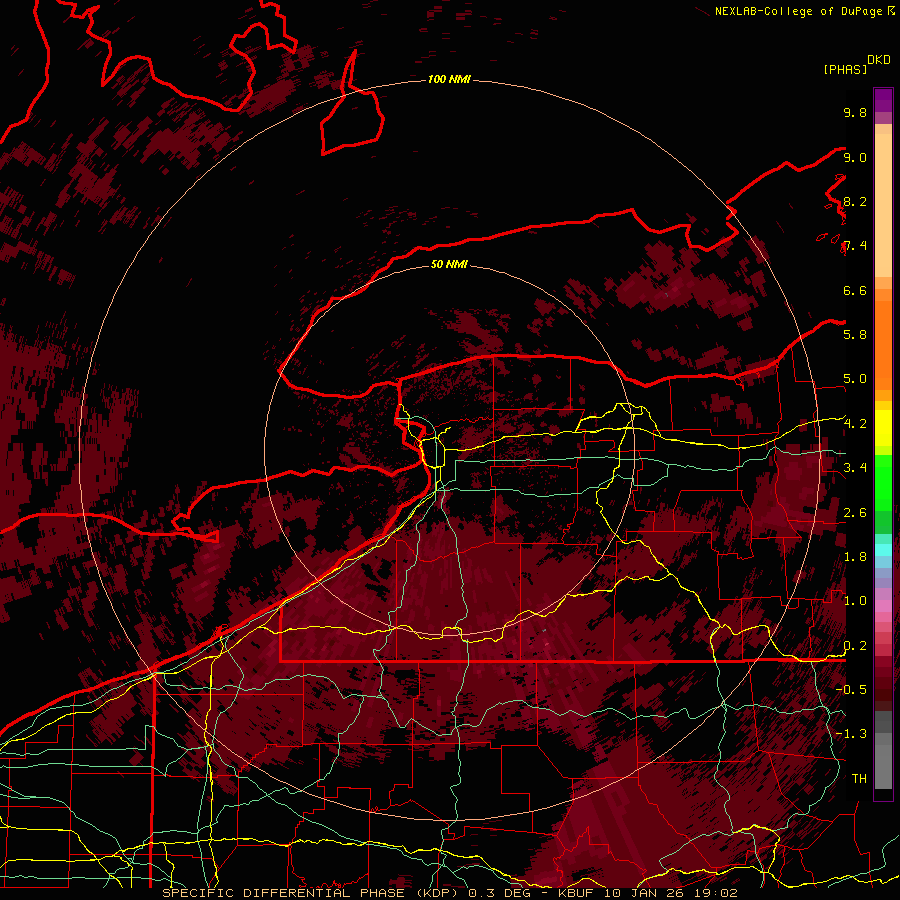Viewport: 900px width, 900px height.
Task: Click the 5.0 scale value
Action: click(855, 379)
